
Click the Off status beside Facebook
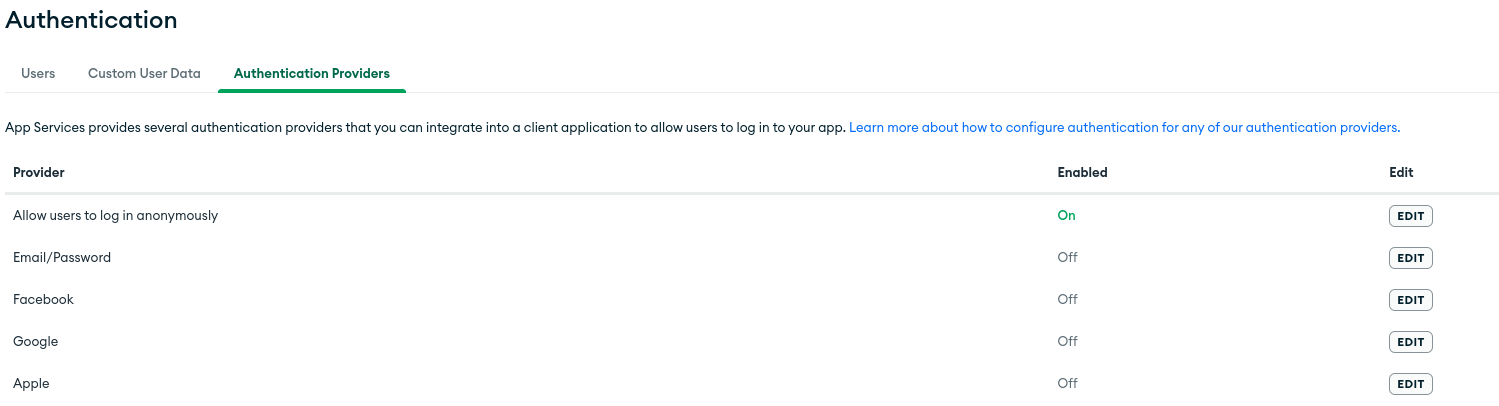click(x=1067, y=299)
